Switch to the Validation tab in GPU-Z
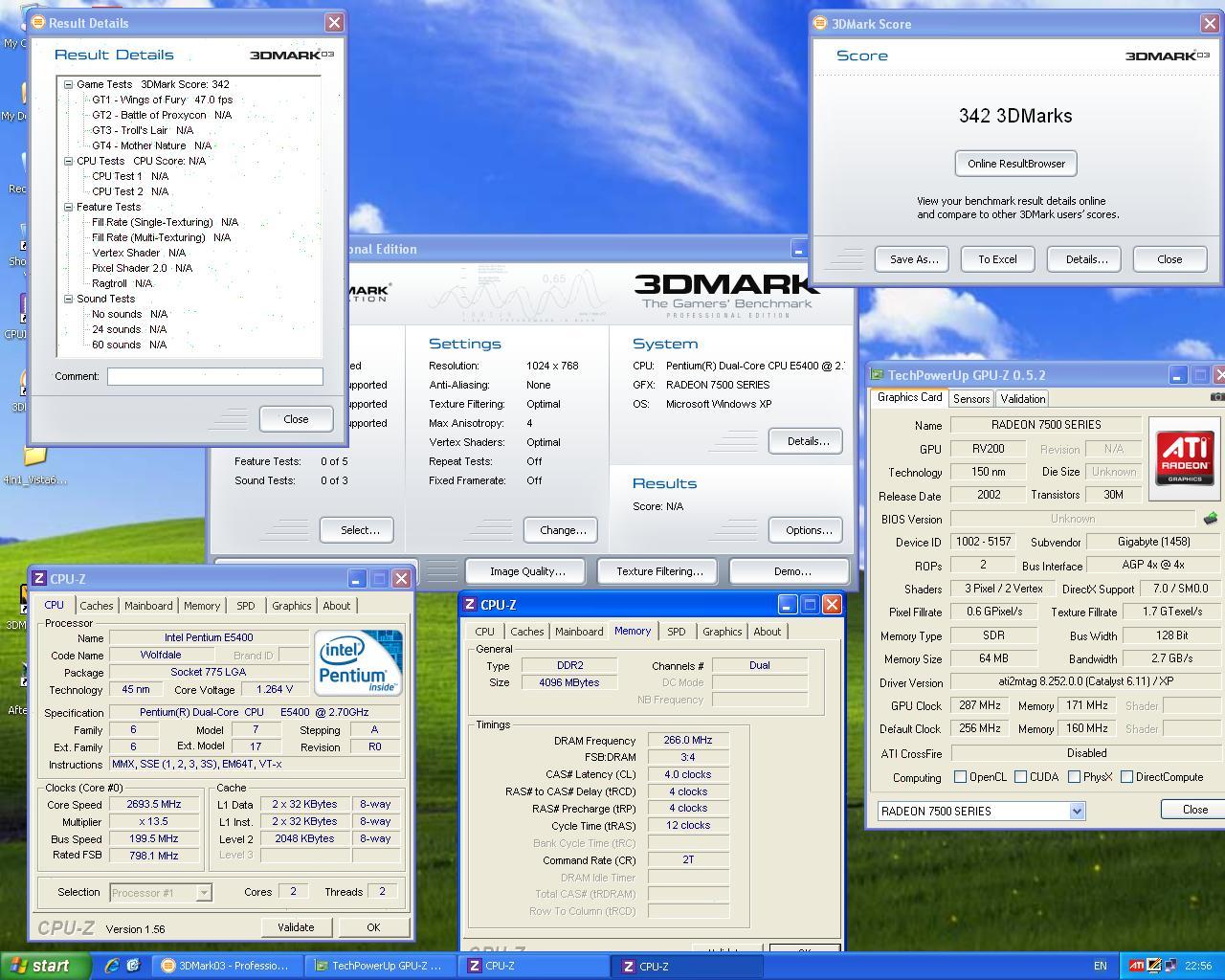The height and width of the screenshot is (980, 1225). [x=1022, y=398]
